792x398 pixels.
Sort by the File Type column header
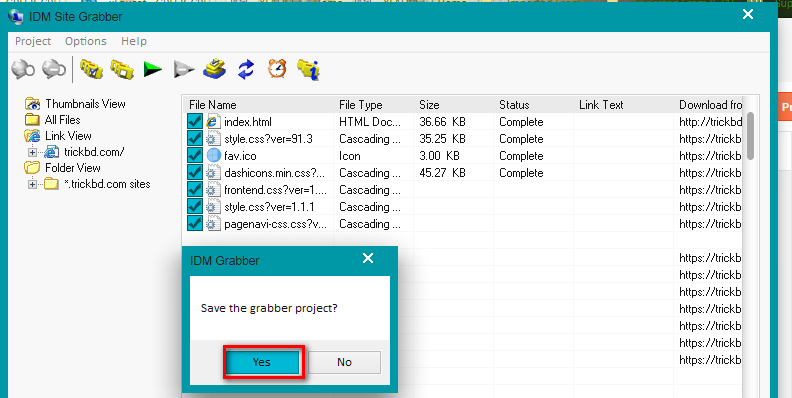361,105
